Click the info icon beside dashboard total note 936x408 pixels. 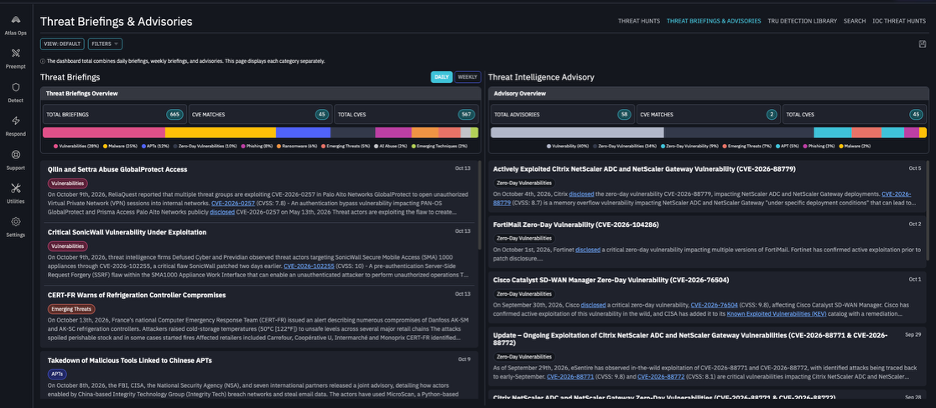point(42,61)
